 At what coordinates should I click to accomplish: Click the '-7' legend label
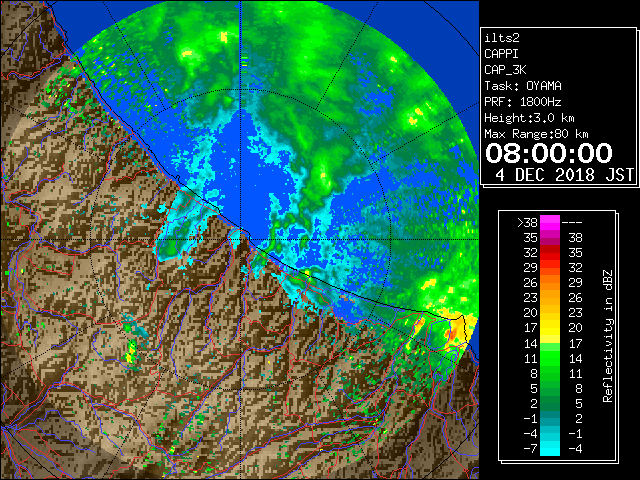[x=530, y=448]
